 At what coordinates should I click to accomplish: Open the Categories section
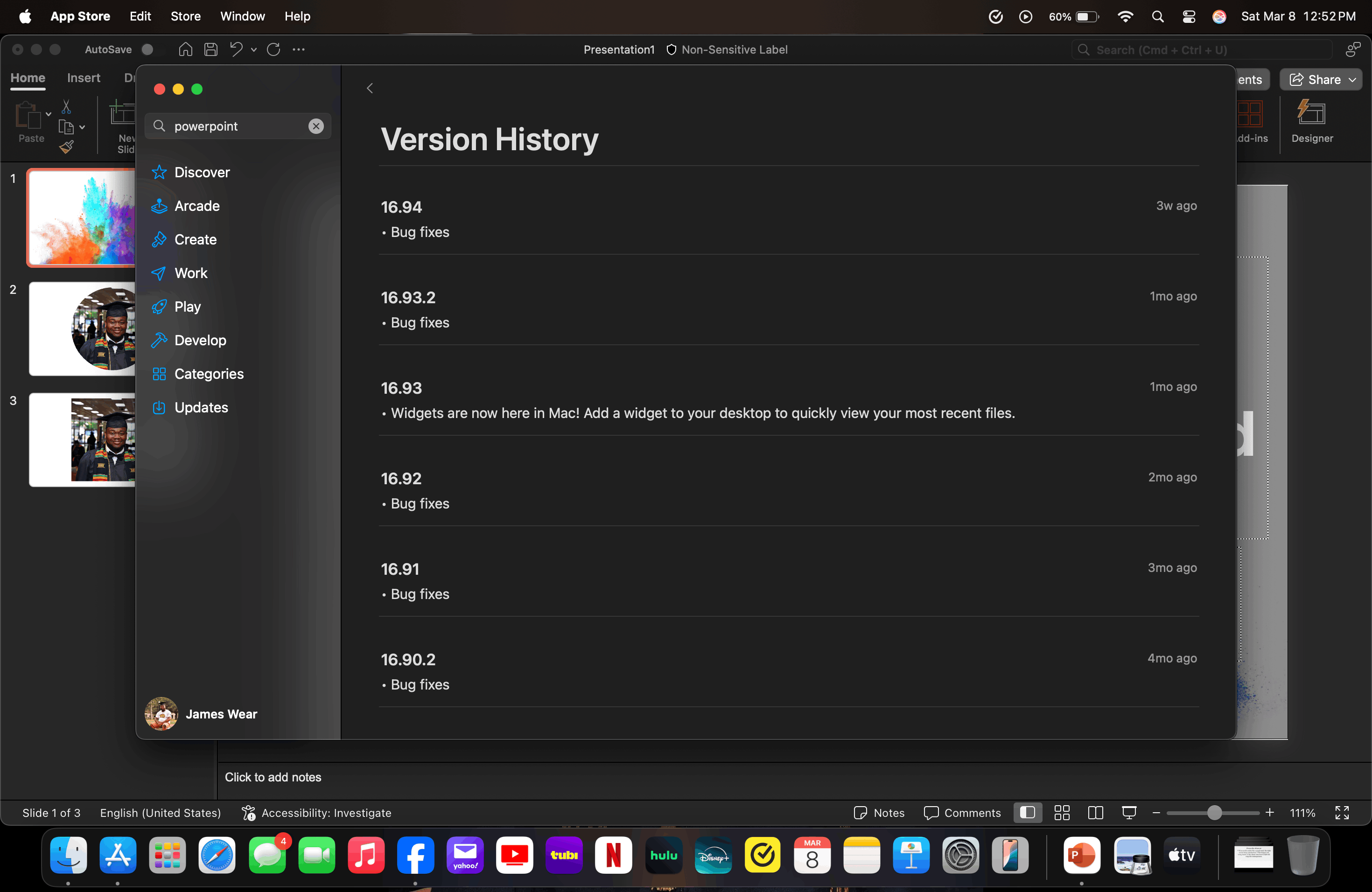[x=209, y=374]
